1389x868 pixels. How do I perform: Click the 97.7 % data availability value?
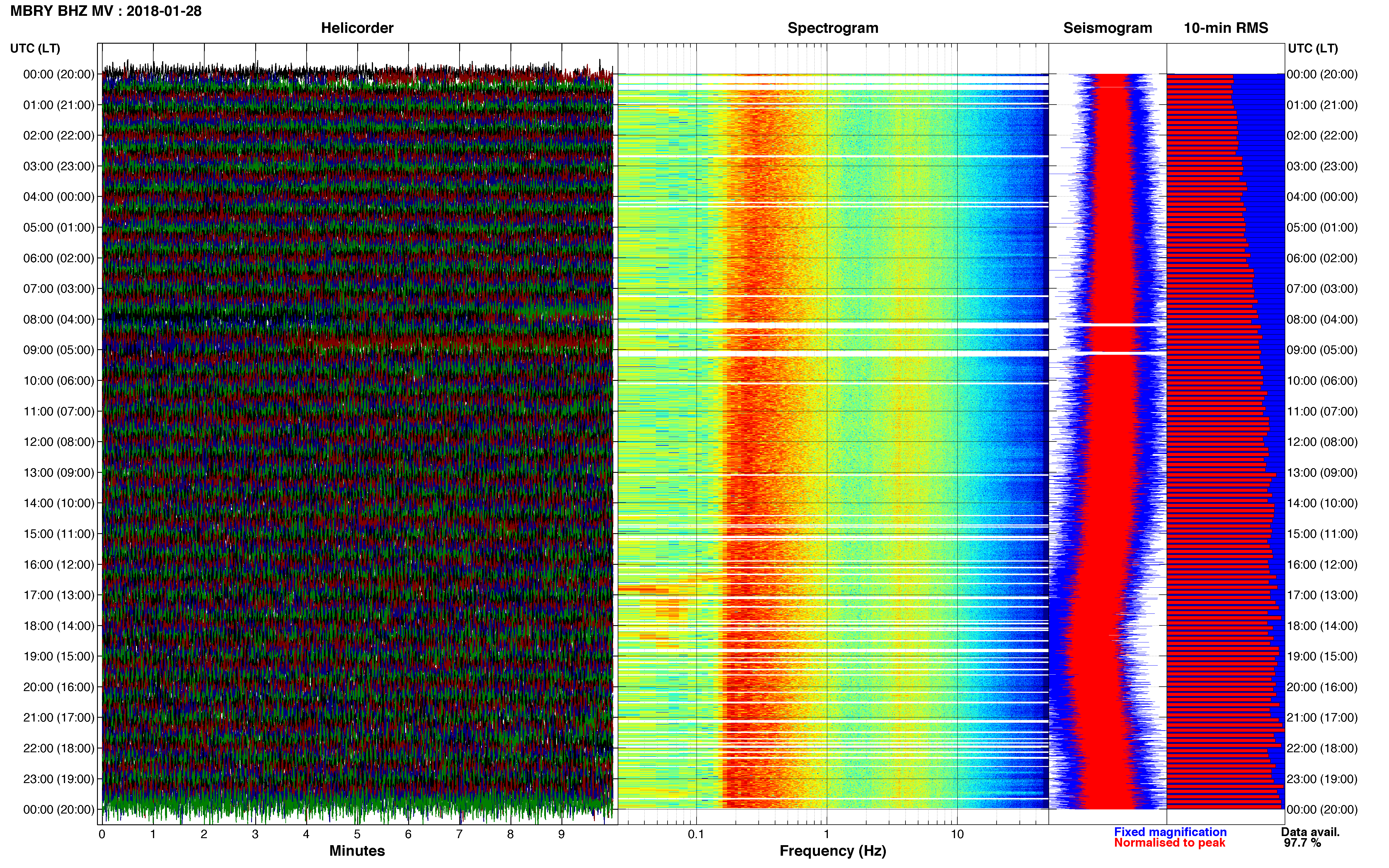(x=1302, y=843)
